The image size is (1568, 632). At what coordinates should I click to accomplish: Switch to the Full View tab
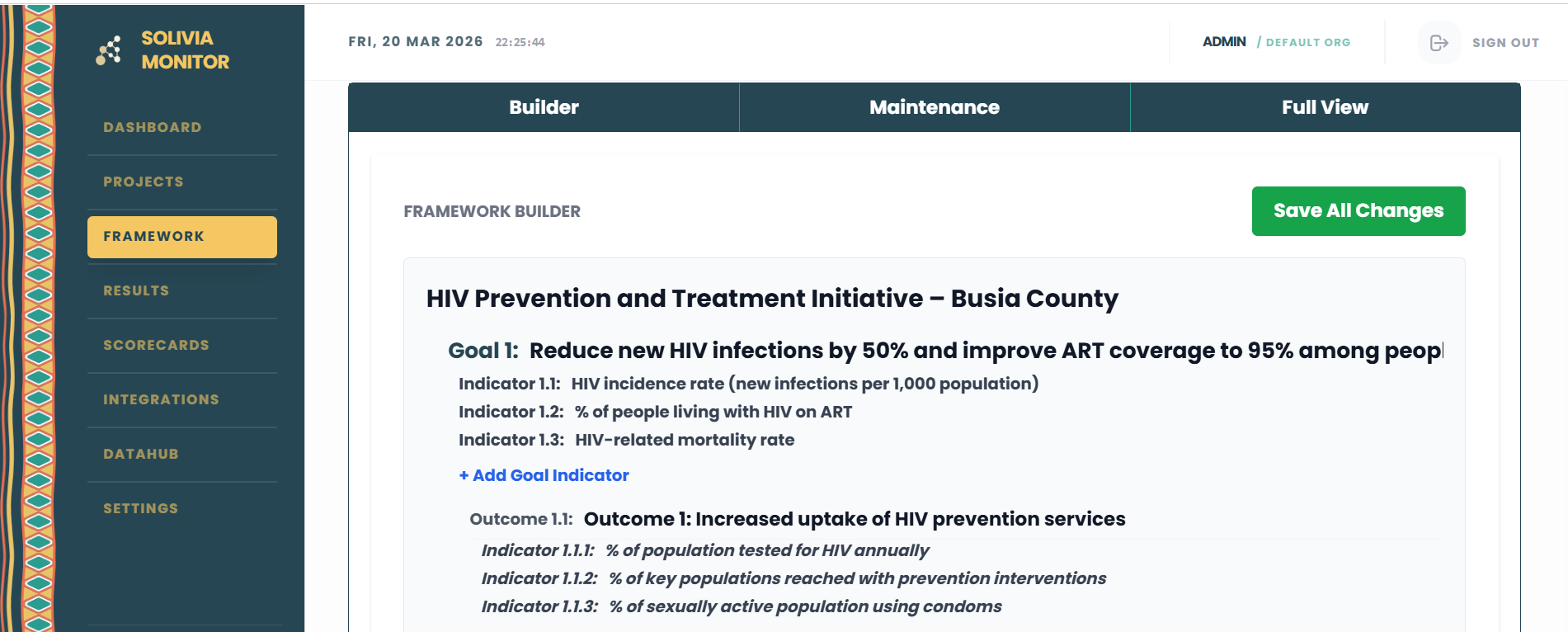pyautogui.click(x=1325, y=107)
